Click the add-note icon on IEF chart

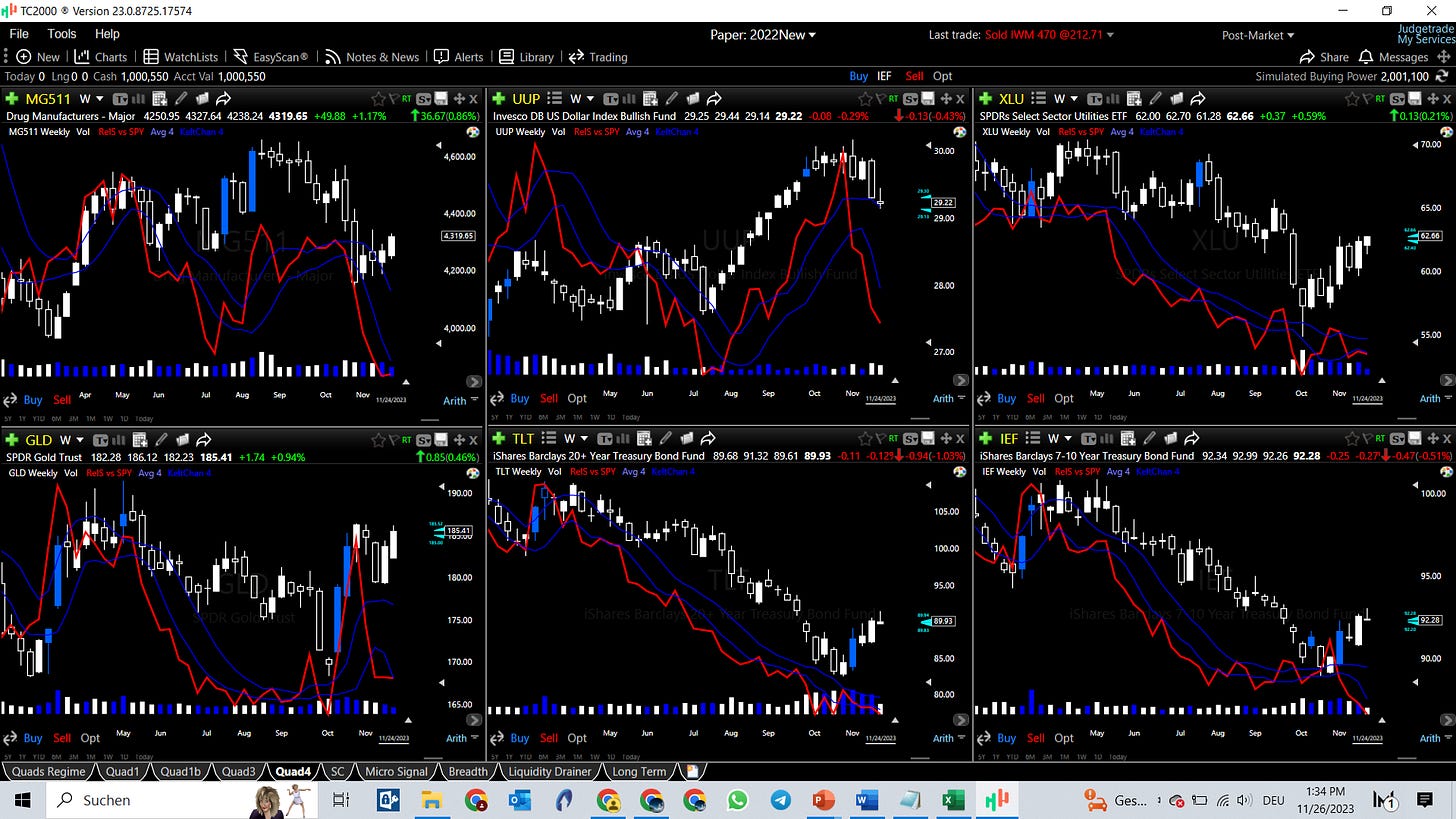pyautogui.click(x=1129, y=438)
